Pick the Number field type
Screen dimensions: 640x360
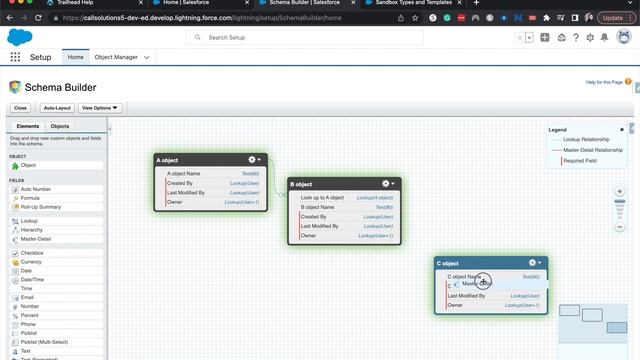point(56,306)
